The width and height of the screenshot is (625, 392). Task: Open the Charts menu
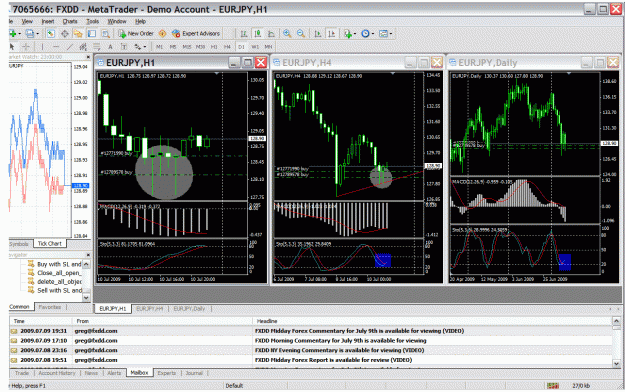(70, 22)
